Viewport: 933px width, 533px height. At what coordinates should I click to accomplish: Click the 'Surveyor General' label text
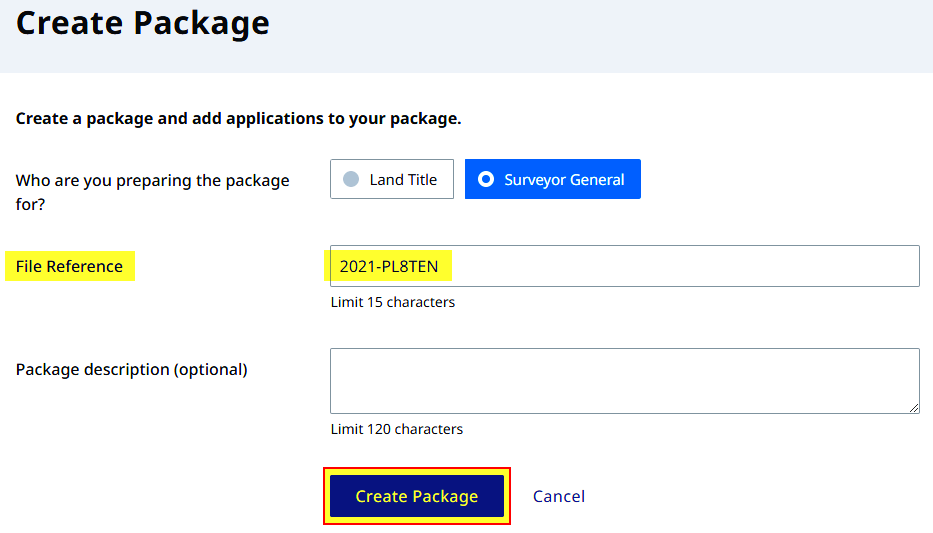[x=564, y=180]
